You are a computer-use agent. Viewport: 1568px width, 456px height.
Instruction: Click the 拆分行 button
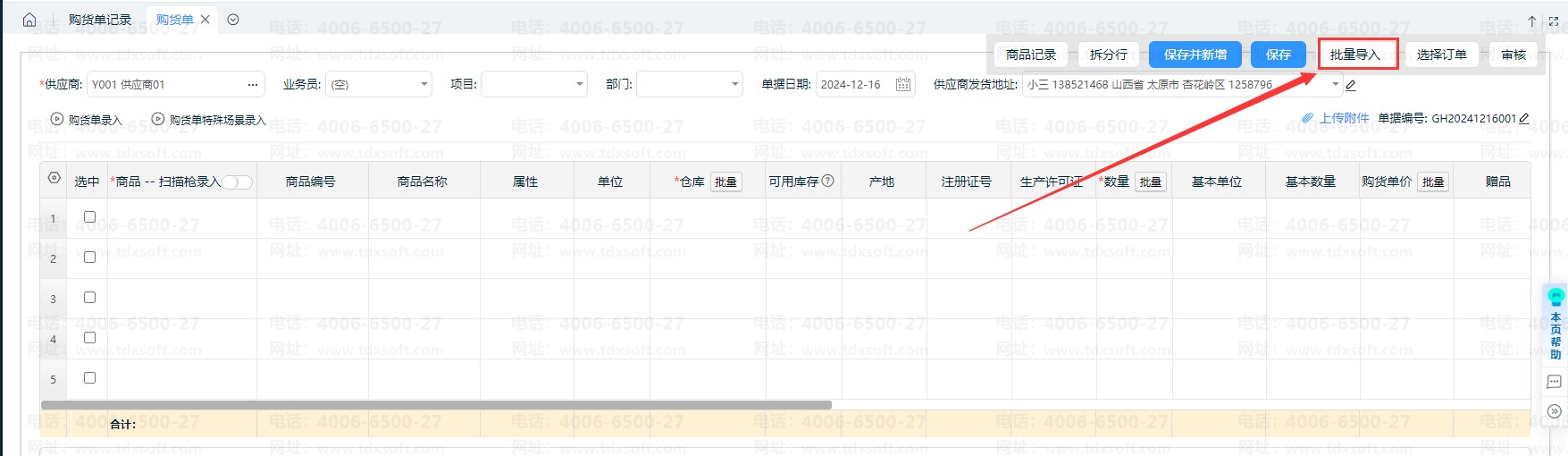(1109, 55)
